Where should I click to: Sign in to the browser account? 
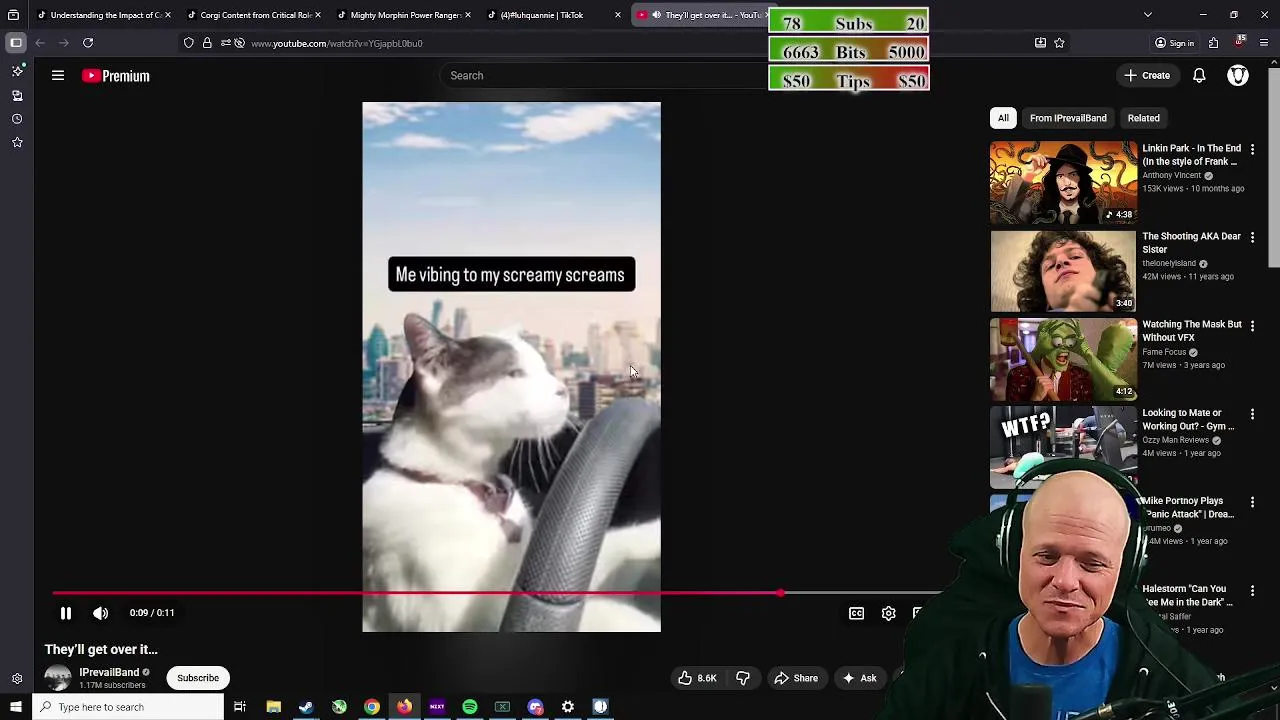tap(1174, 43)
